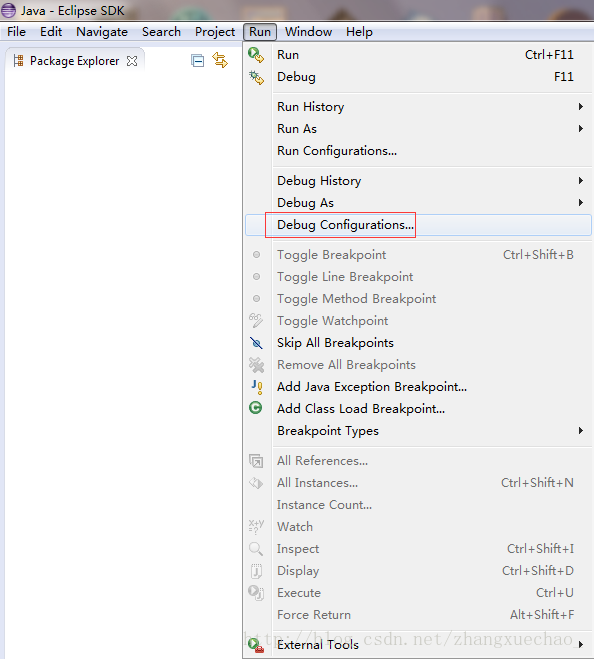Viewport: 594px width, 659px height.
Task: Click the Toggle Breakpoint label
Action: 331,255
